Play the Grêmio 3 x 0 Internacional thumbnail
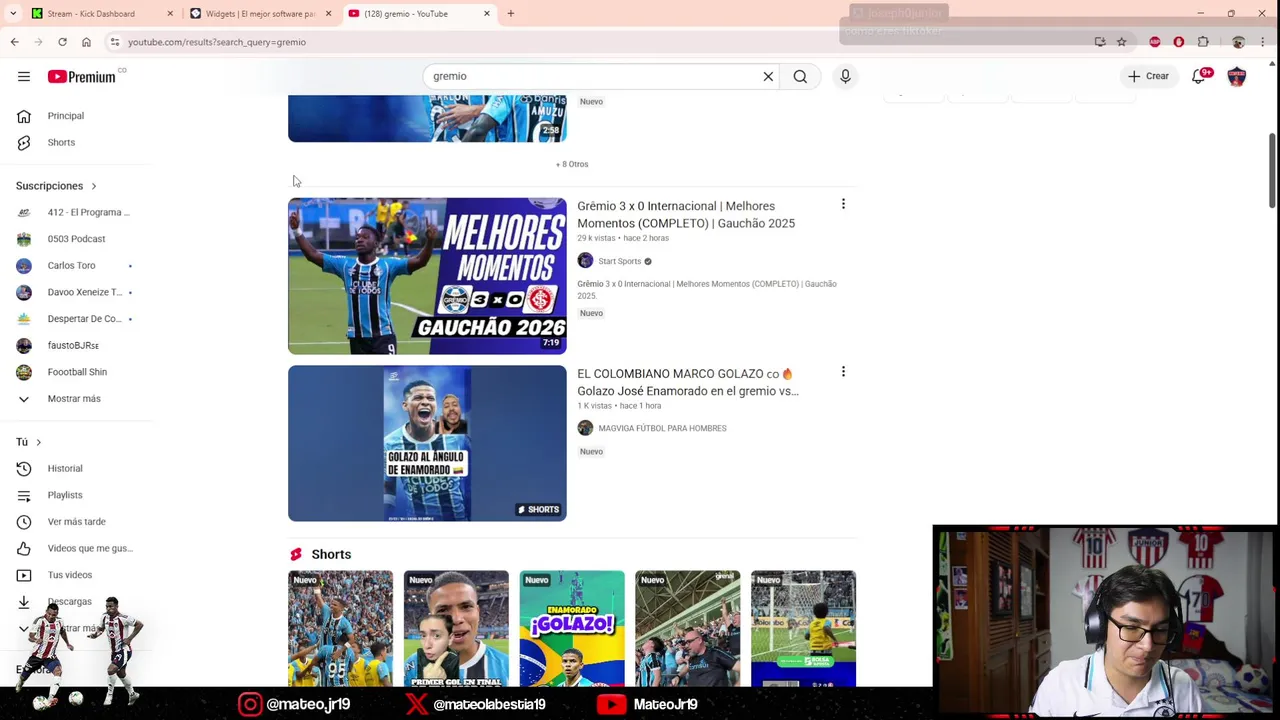 click(427, 276)
